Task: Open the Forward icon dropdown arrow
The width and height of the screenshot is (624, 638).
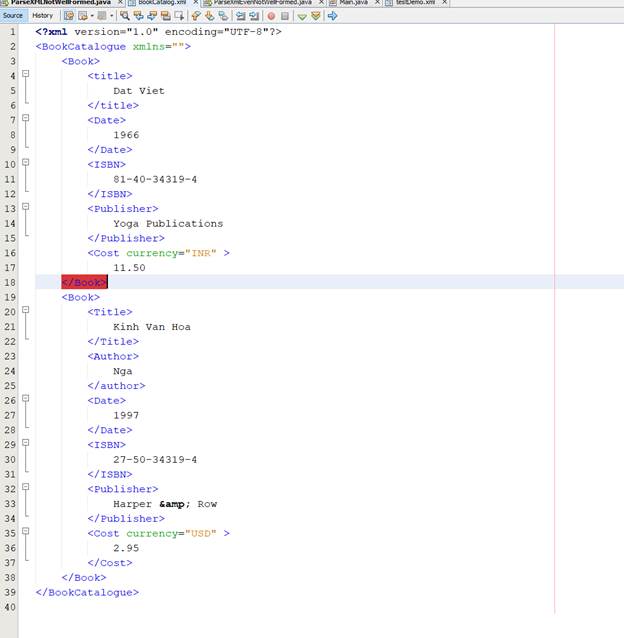Action: 111,16
